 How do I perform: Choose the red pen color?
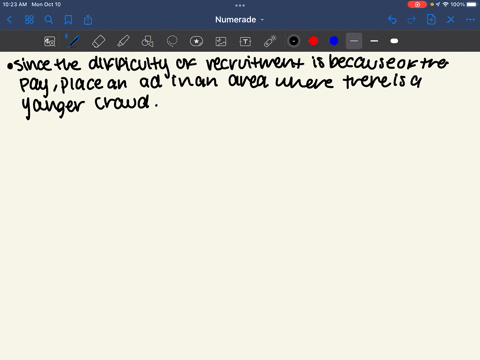tap(314, 41)
